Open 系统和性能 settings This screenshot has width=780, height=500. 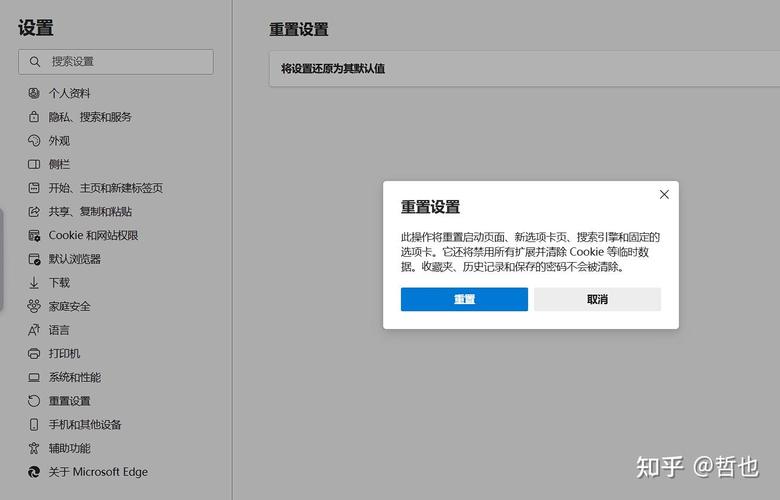point(75,378)
